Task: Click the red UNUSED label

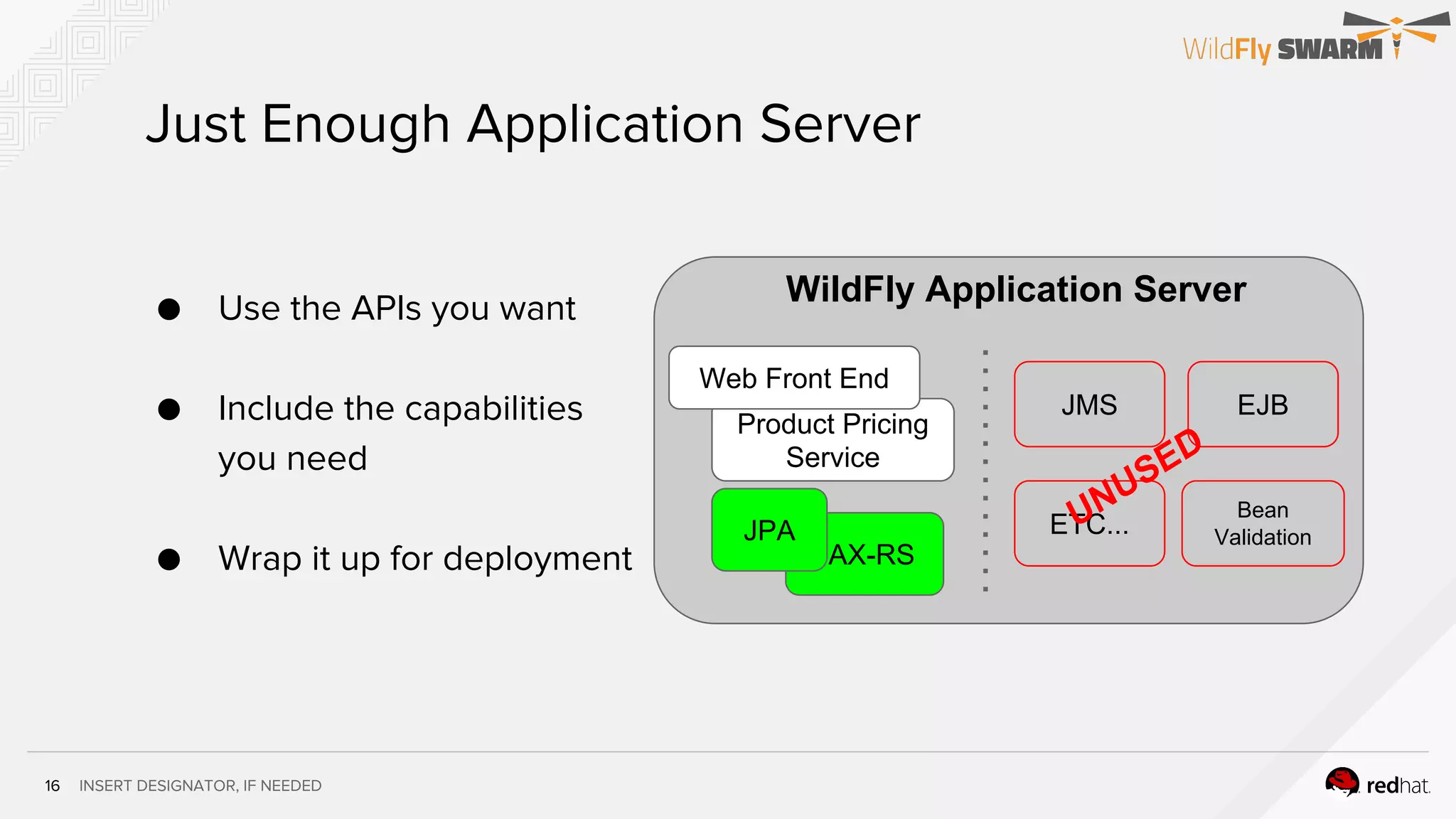Action: 1134,475
